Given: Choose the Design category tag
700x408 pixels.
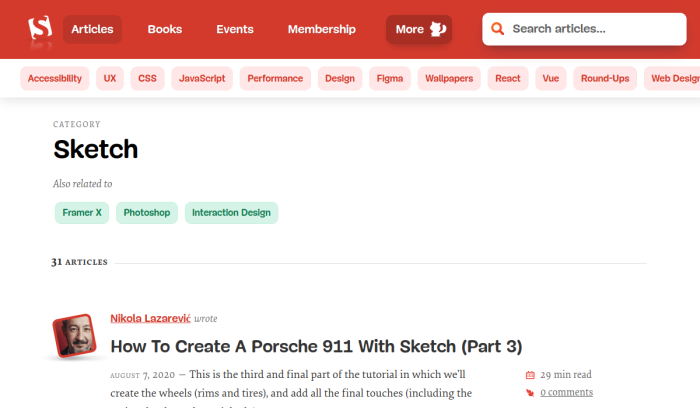Looking at the screenshot, I should point(340,79).
